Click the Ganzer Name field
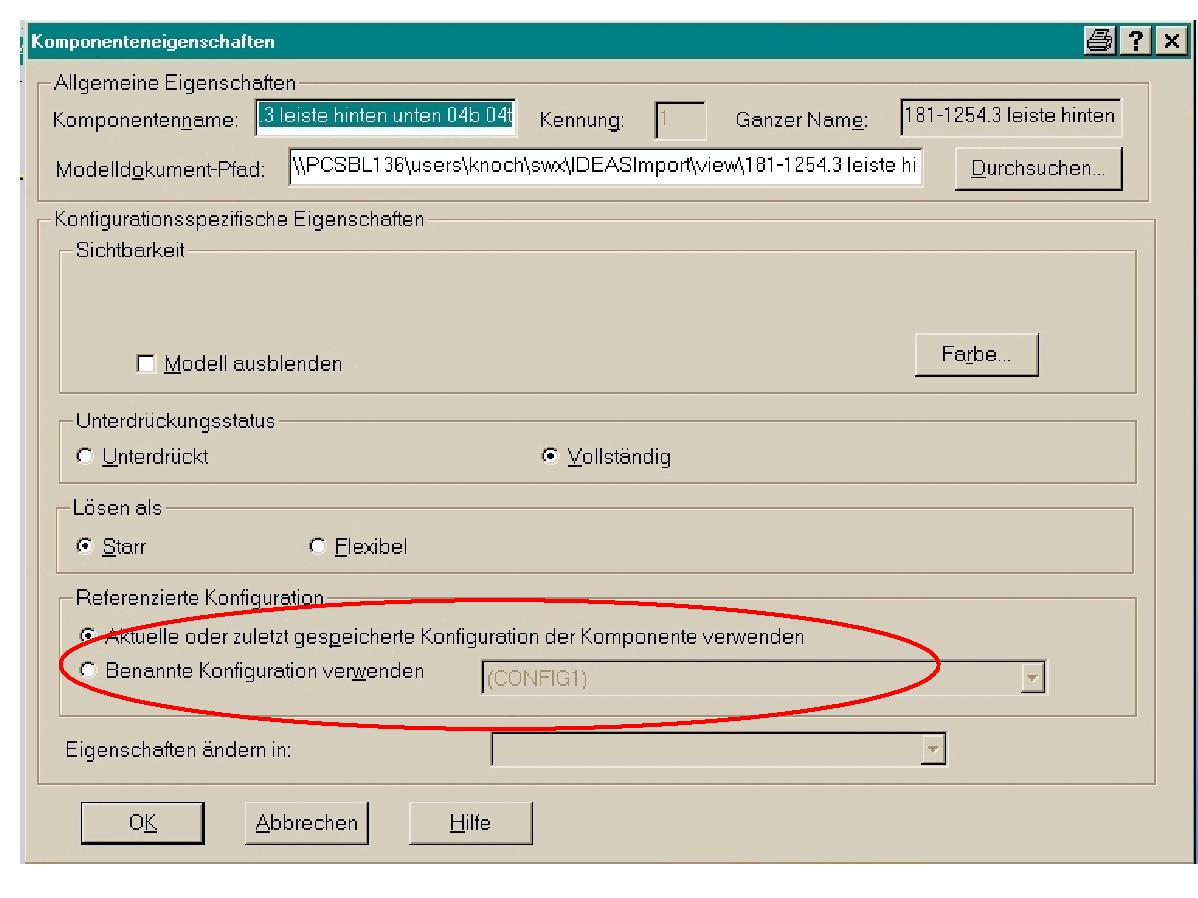1198x898 pixels. [x=1011, y=117]
